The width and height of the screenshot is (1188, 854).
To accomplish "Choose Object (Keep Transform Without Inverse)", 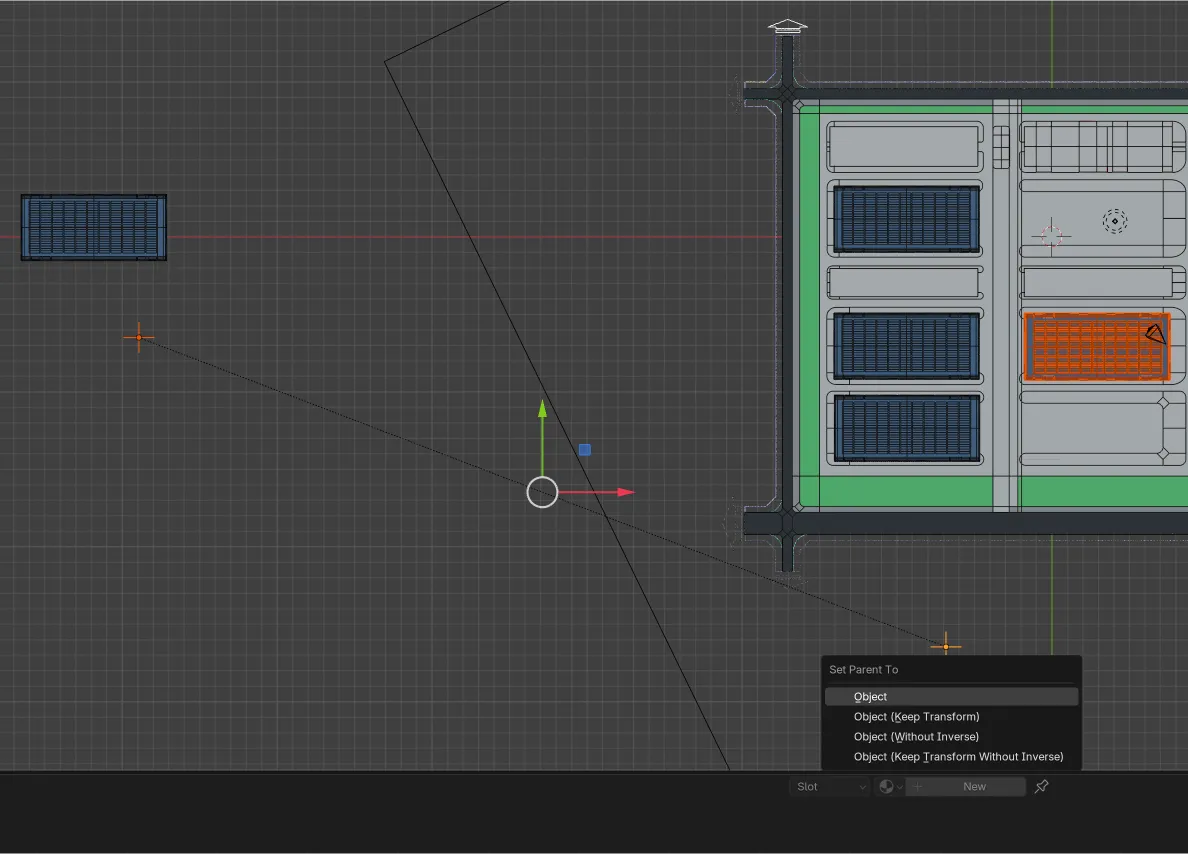I will (x=958, y=757).
